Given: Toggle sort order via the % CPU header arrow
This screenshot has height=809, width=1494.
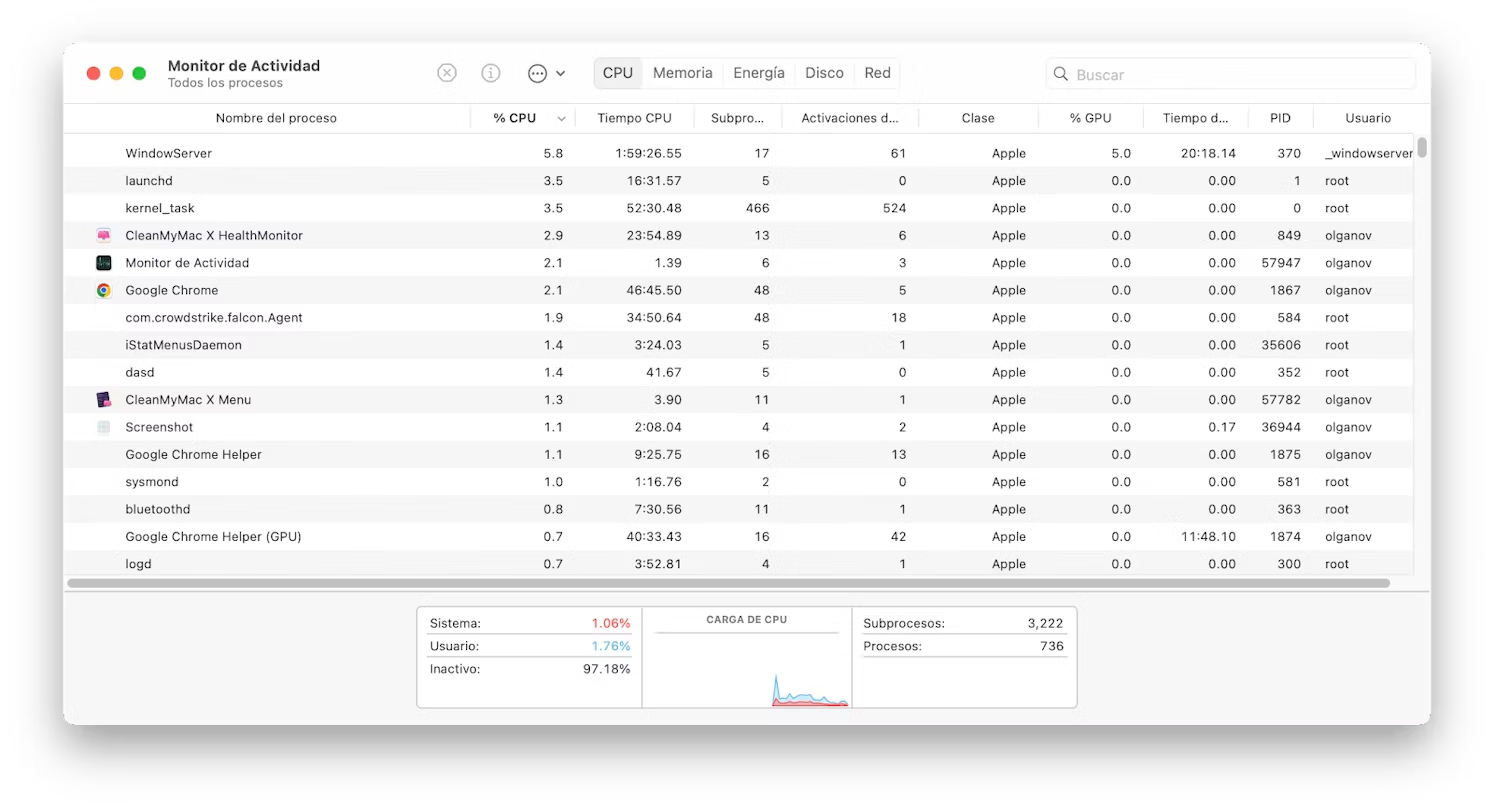Looking at the screenshot, I should pos(561,119).
